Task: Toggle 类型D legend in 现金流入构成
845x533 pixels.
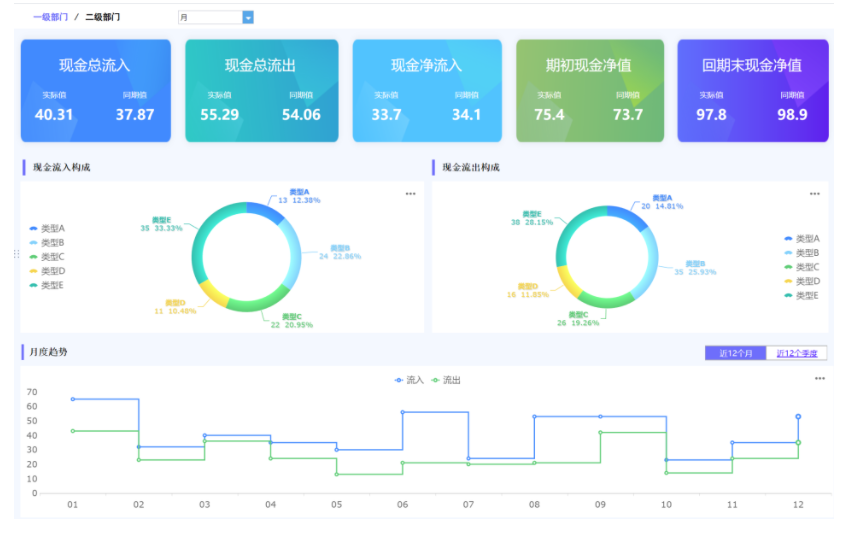Action: (x=47, y=271)
